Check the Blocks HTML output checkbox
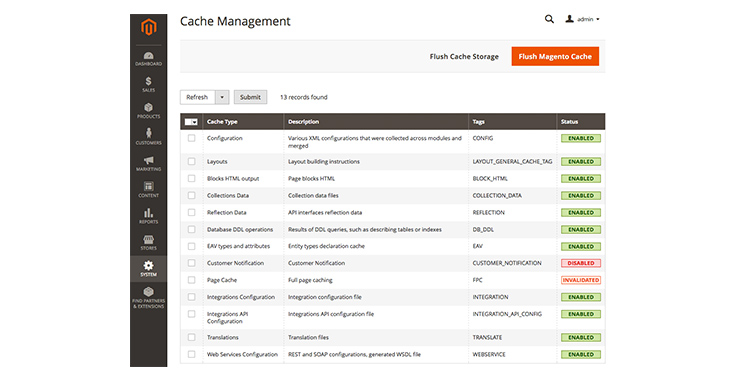Viewport: 740px width, 380px height. pyautogui.click(x=192, y=178)
